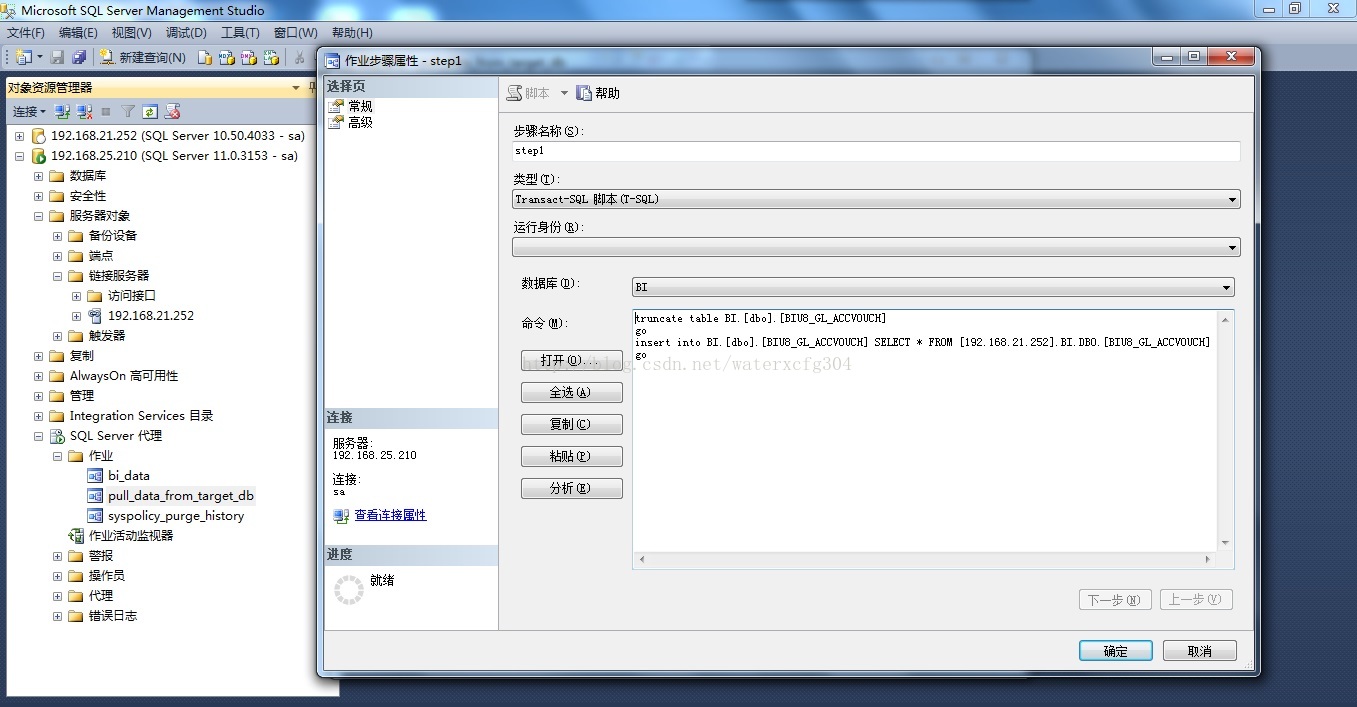Viewport: 1357px width, 707px height.
Task: Open the 查看连接属性 link
Action: click(x=390, y=515)
